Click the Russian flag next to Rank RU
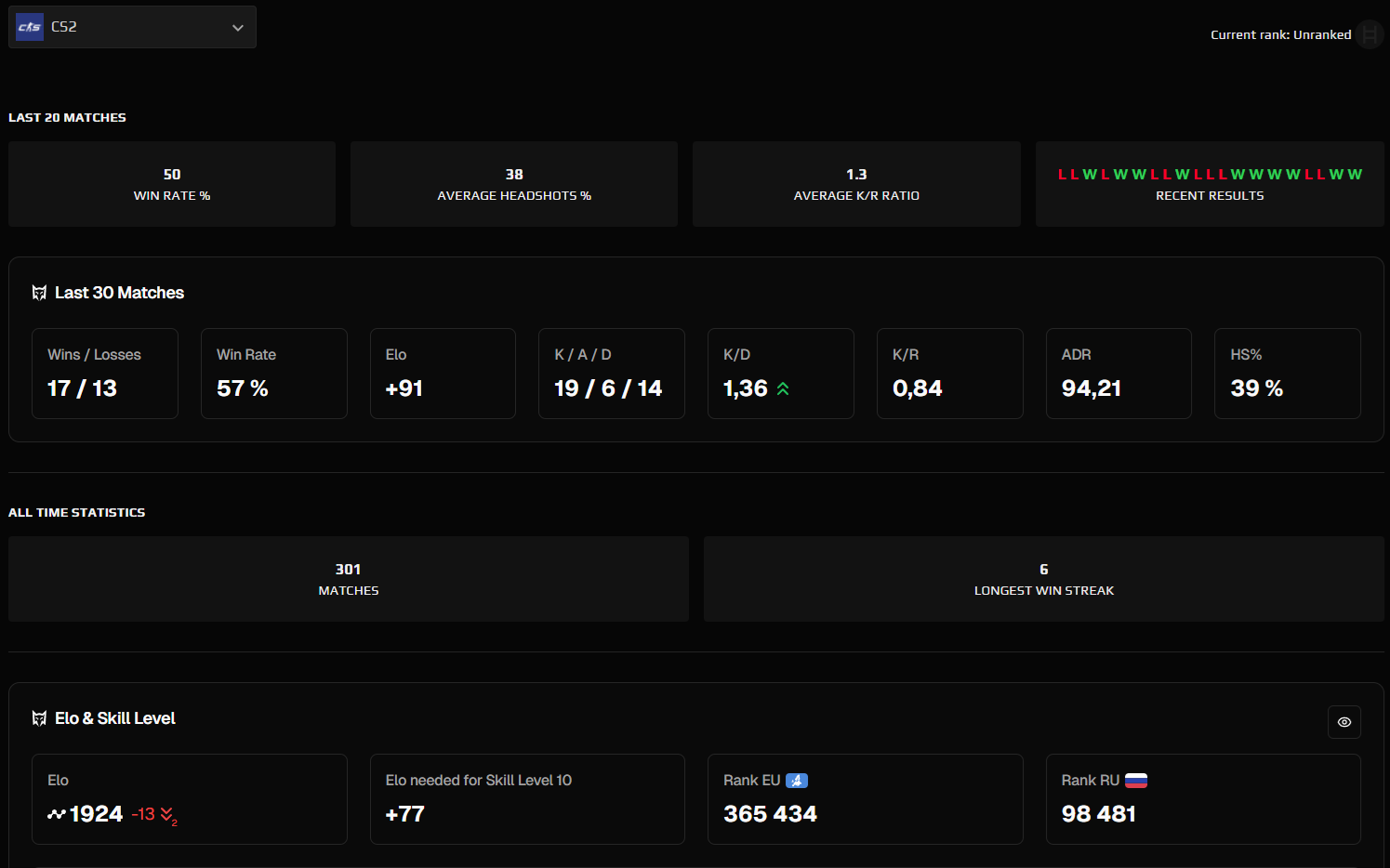The height and width of the screenshot is (868, 1390). [1136, 780]
